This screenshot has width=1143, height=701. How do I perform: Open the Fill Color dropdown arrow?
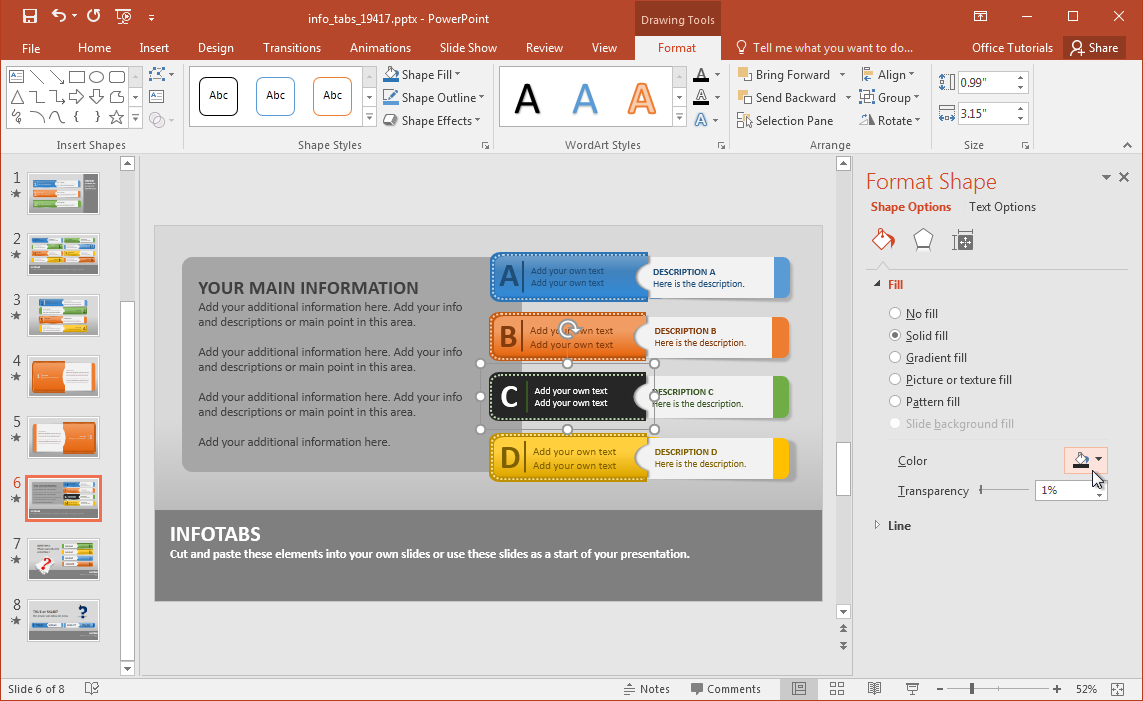click(1100, 460)
